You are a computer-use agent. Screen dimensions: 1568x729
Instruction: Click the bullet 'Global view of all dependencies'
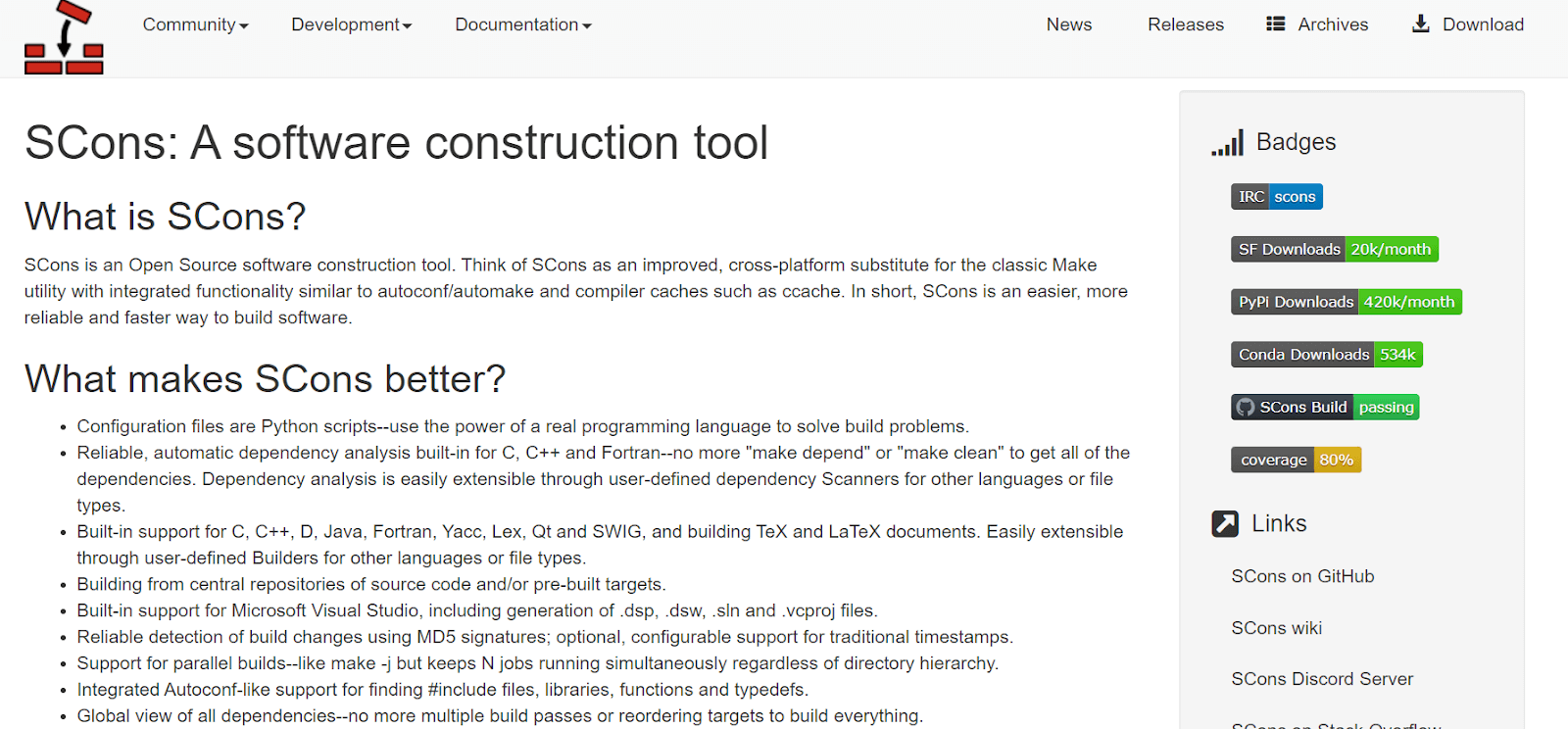[x=500, y=716]
